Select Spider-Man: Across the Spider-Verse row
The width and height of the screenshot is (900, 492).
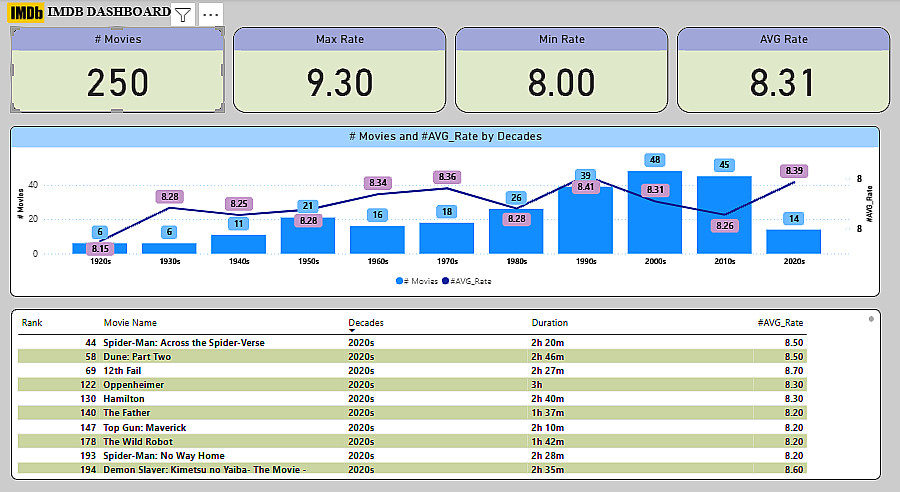tap(412, 342)
